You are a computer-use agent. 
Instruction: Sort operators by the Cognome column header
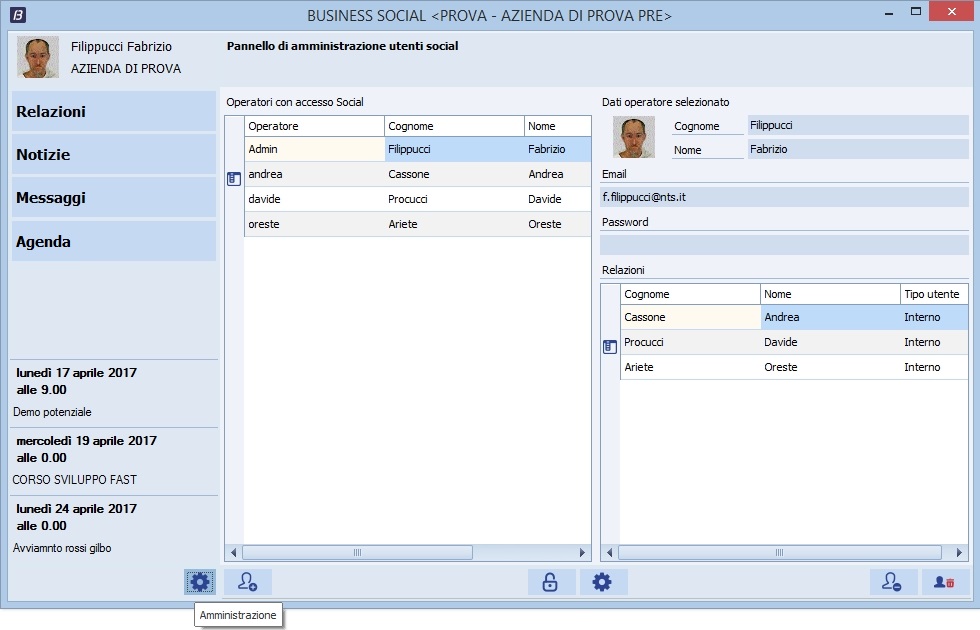[453, 126]
